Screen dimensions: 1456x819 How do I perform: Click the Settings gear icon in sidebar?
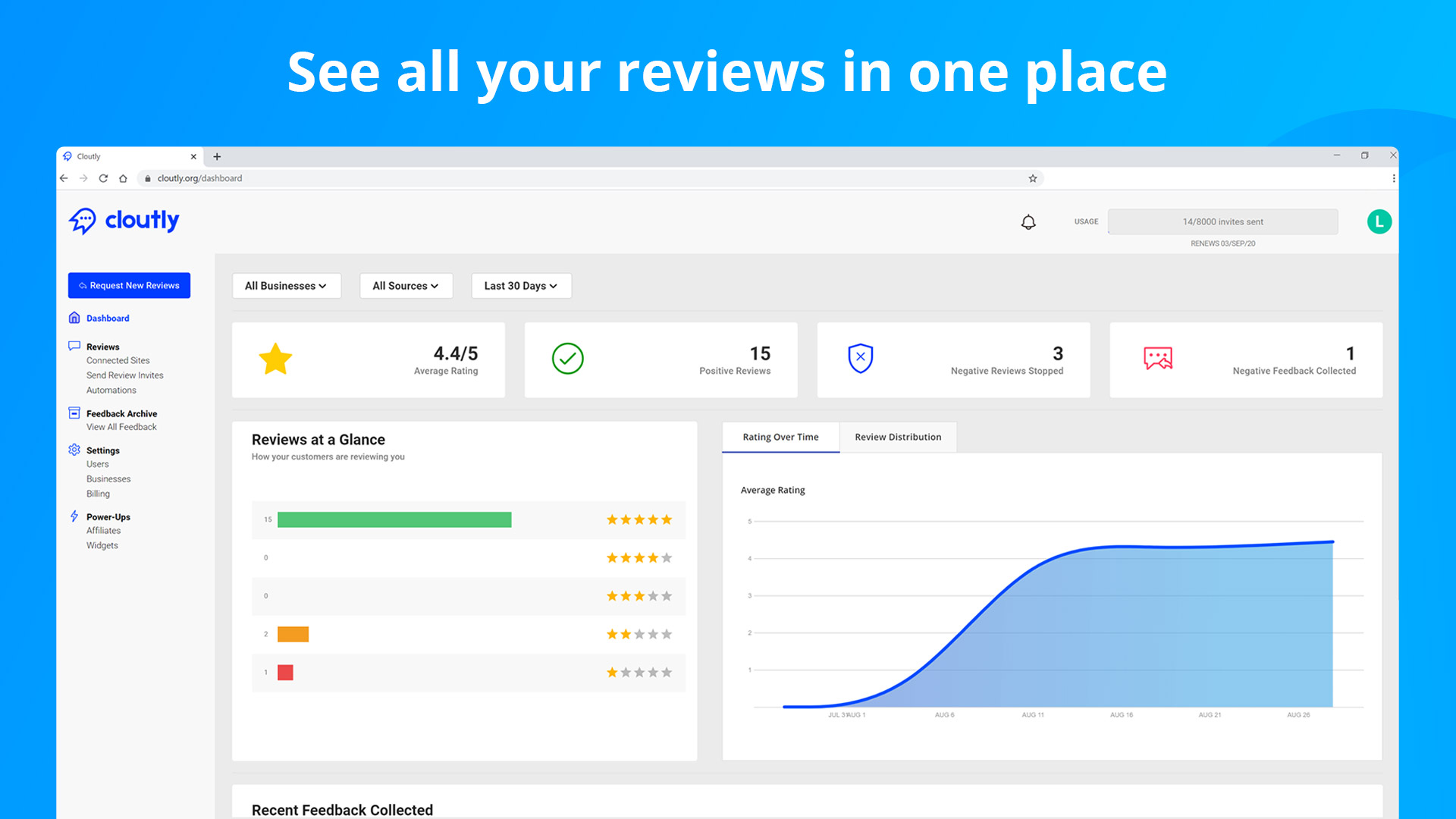click(x=74, y=450)
